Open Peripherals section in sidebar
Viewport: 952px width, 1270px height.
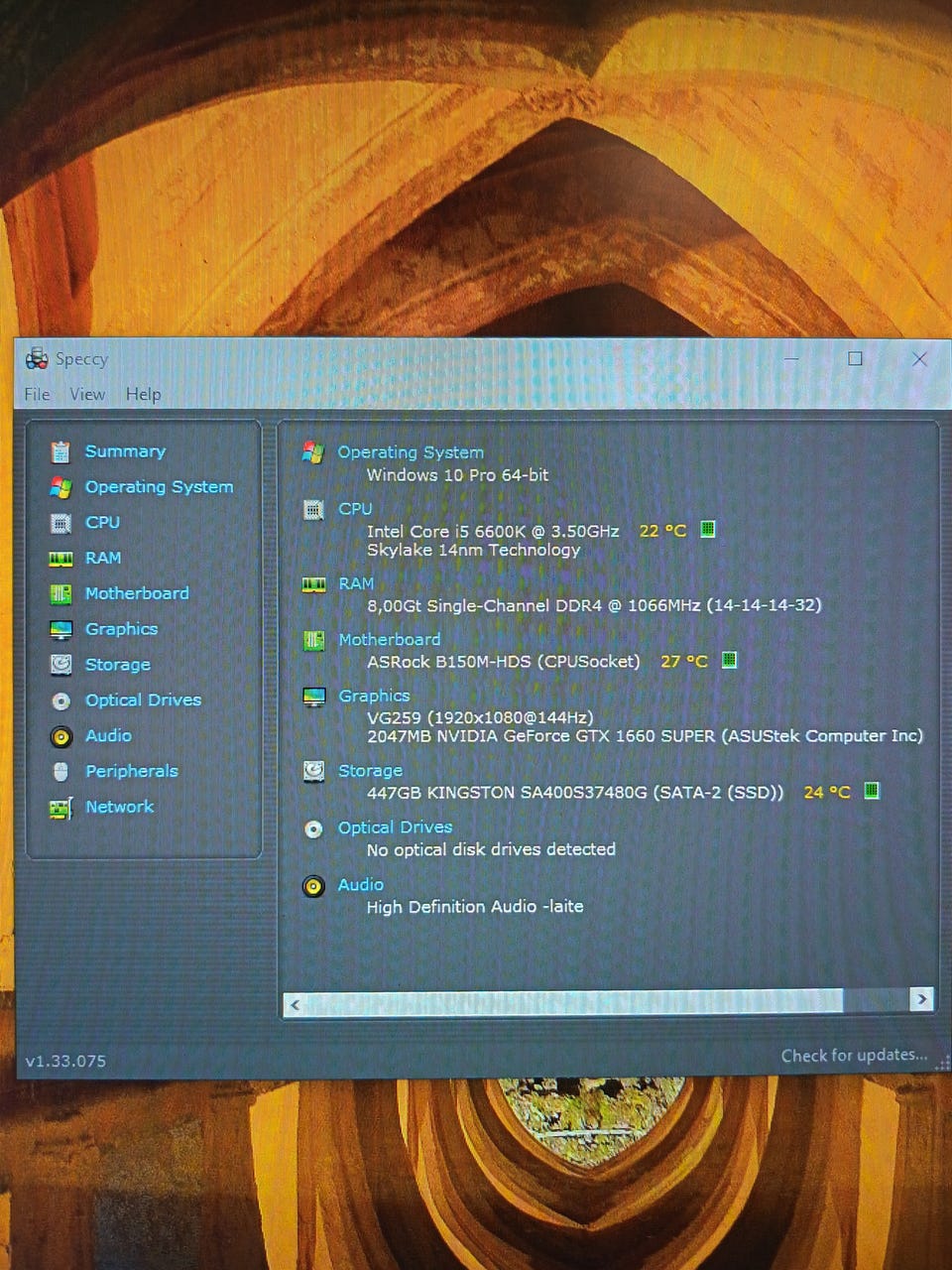tap(132, 771)
